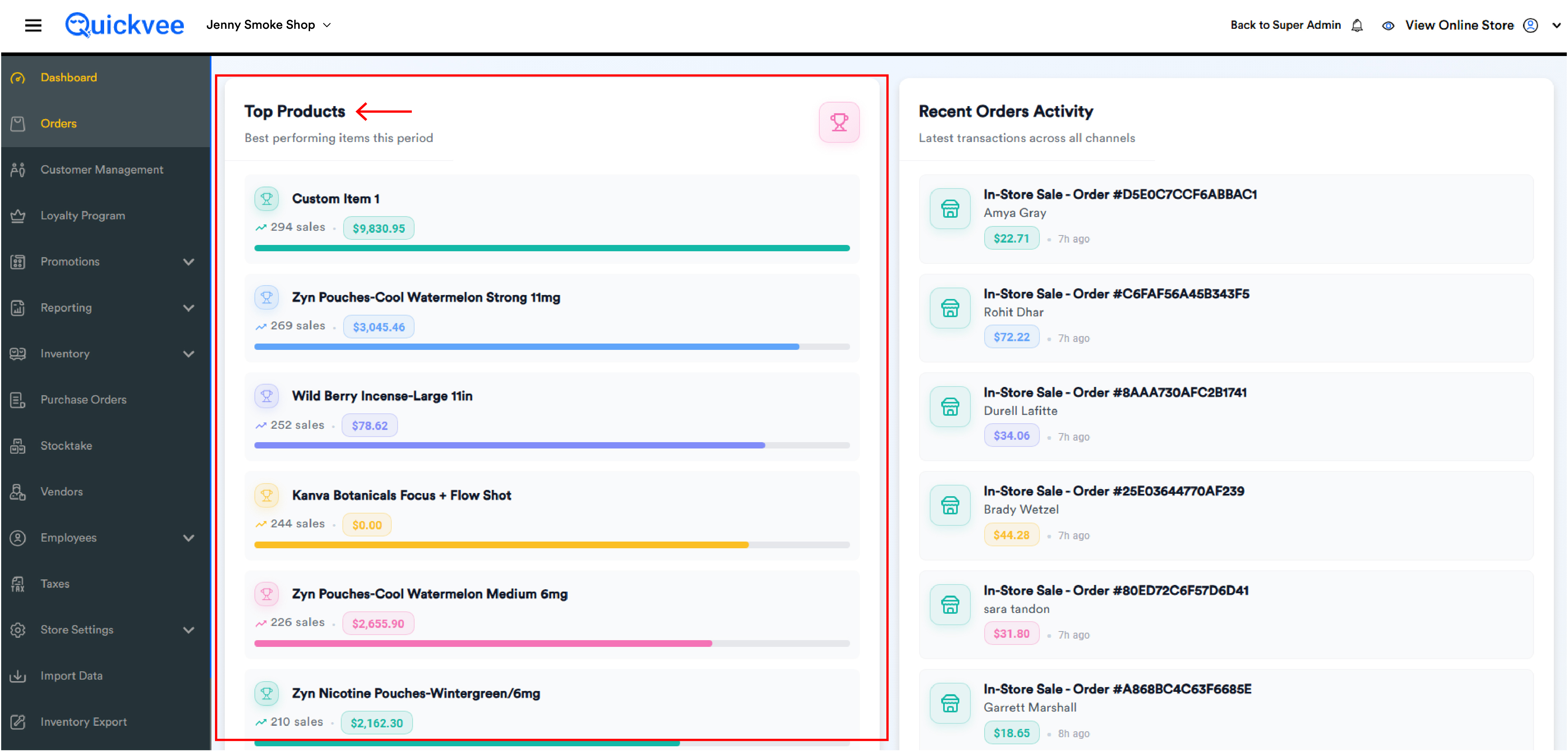
Task: Click the Import Data download icon
Action: click(x=18, y=676)
